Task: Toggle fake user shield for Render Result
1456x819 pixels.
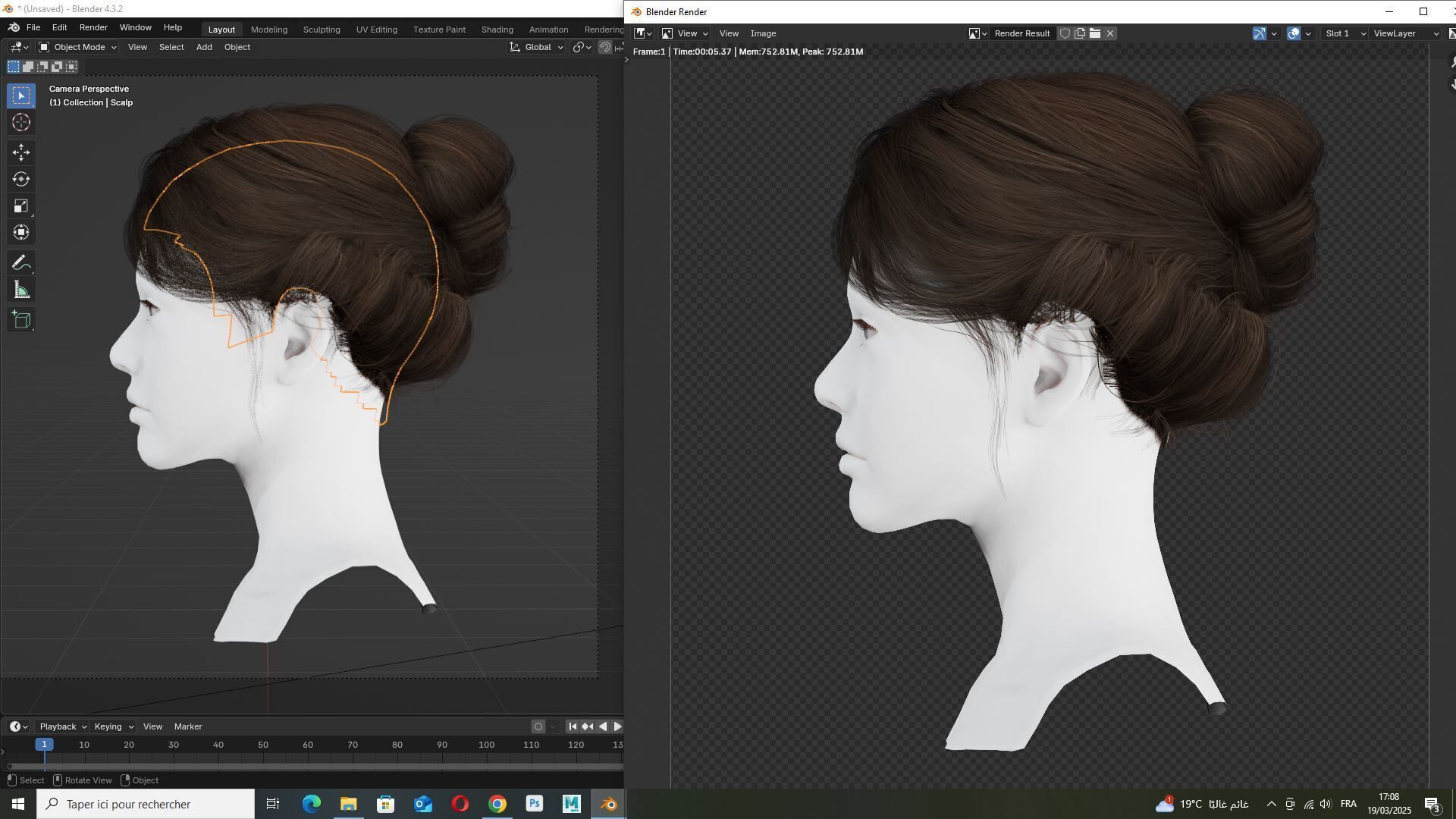Action: coord(1065,33)
